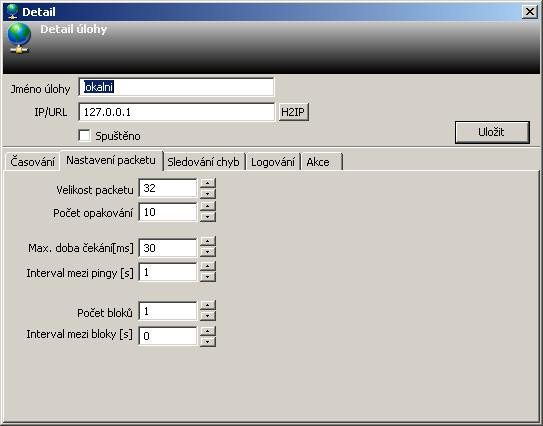Screen dimensions: 543x426
Task: Click the Interval mezi bloky value field
Action: tap(168, 336)
